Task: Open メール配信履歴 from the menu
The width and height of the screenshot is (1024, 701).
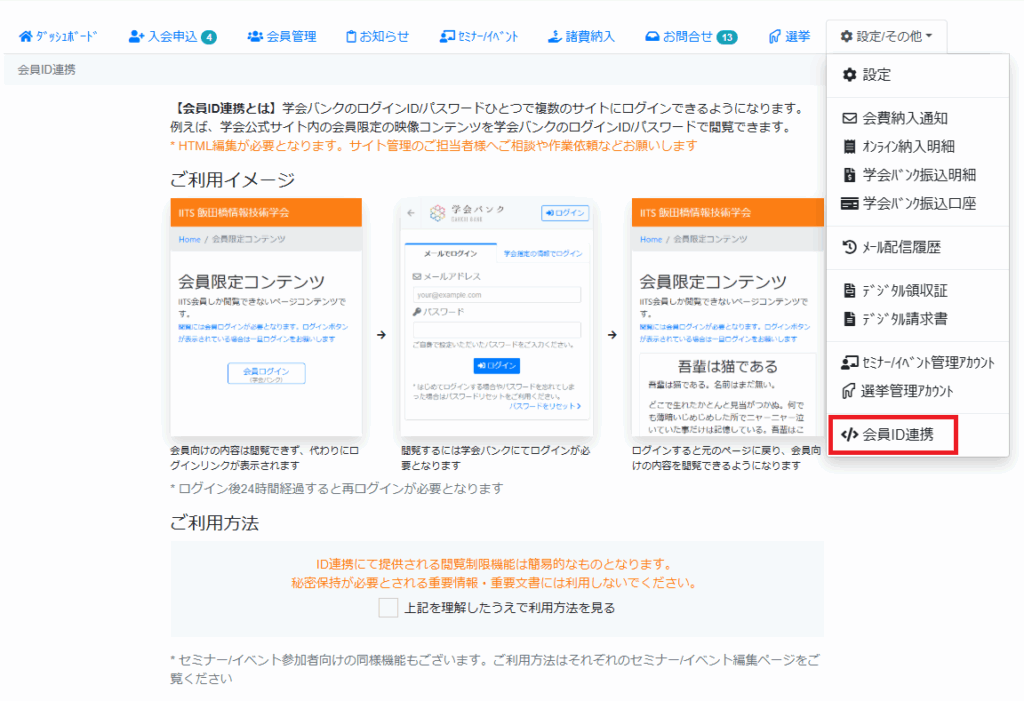Action: (x=900, y=247)
